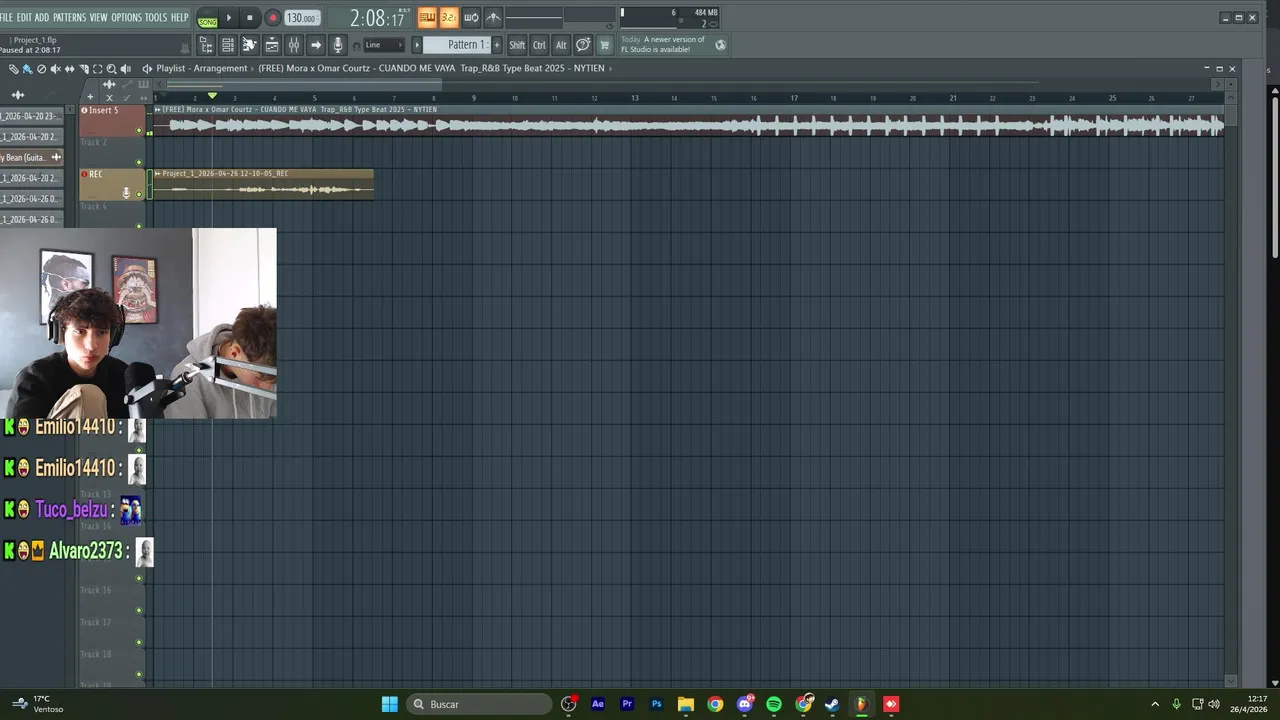Image resolution: width=1280 pixels, height=720 pixels.
Task: Click the globe icon beside update notice
Action: click(720, 45)
